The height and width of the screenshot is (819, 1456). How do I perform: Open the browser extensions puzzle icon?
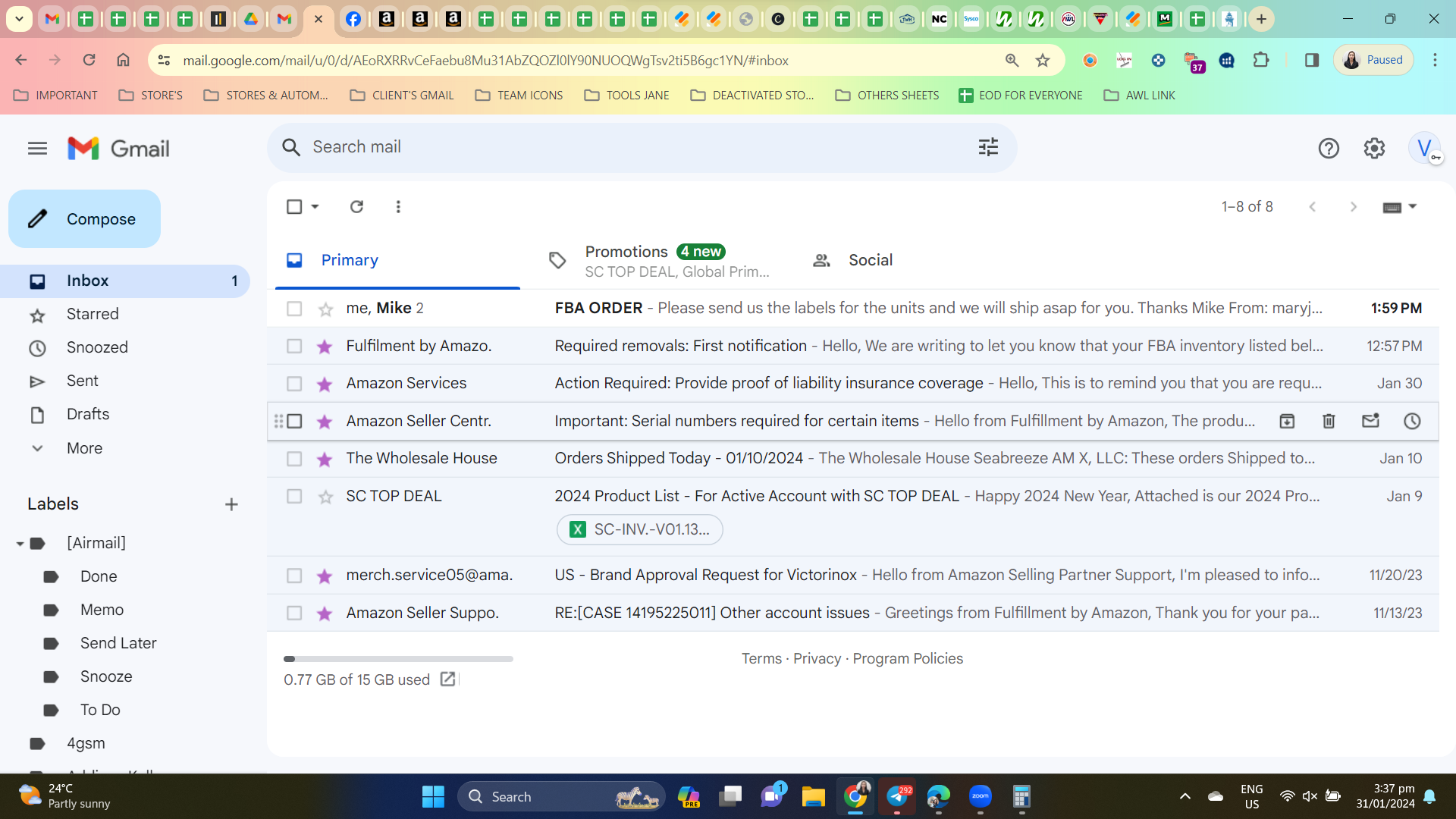[x=1261, y=60]
